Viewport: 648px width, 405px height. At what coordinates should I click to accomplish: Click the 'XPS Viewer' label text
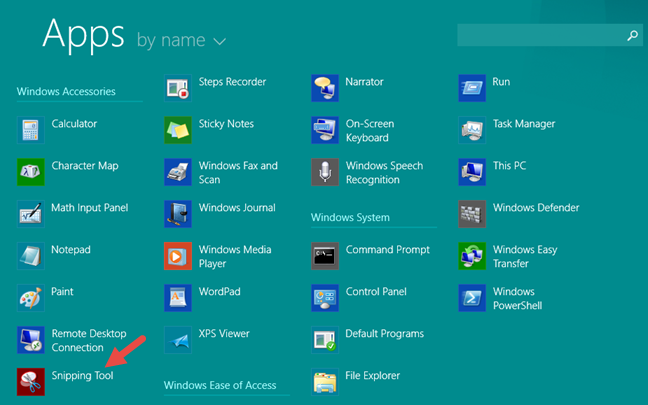[x=224, y=334]
